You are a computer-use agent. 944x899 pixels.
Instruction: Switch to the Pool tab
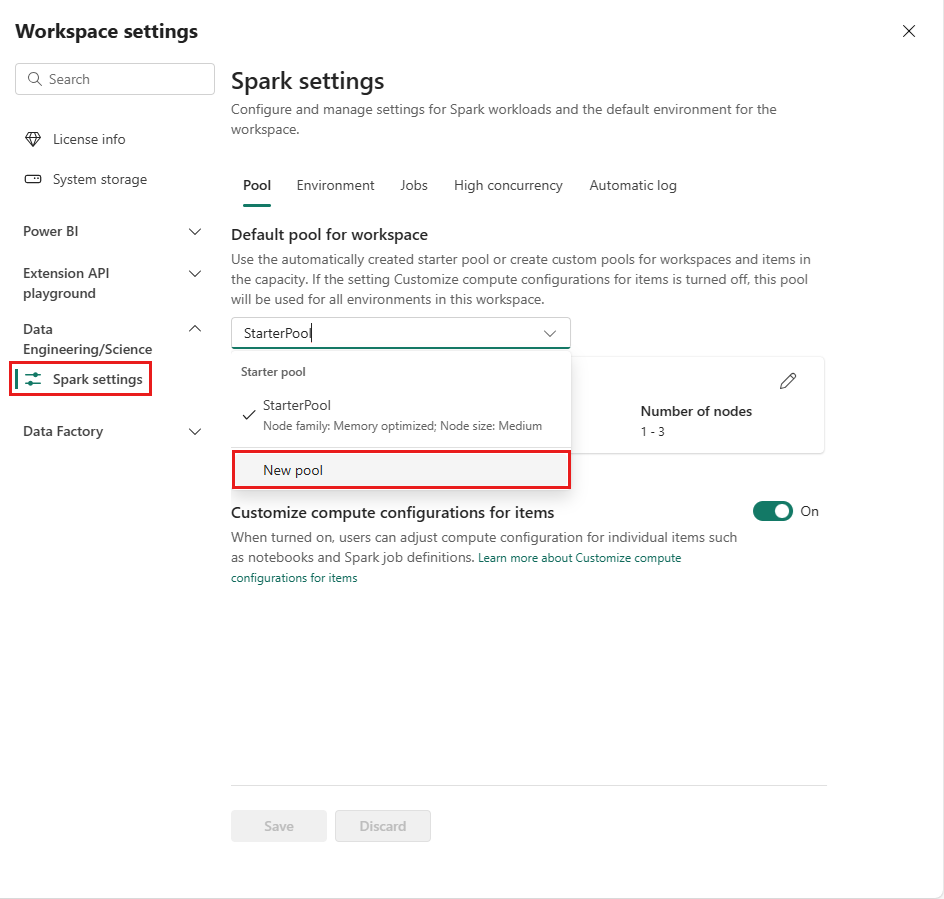[x=257, y=185]
